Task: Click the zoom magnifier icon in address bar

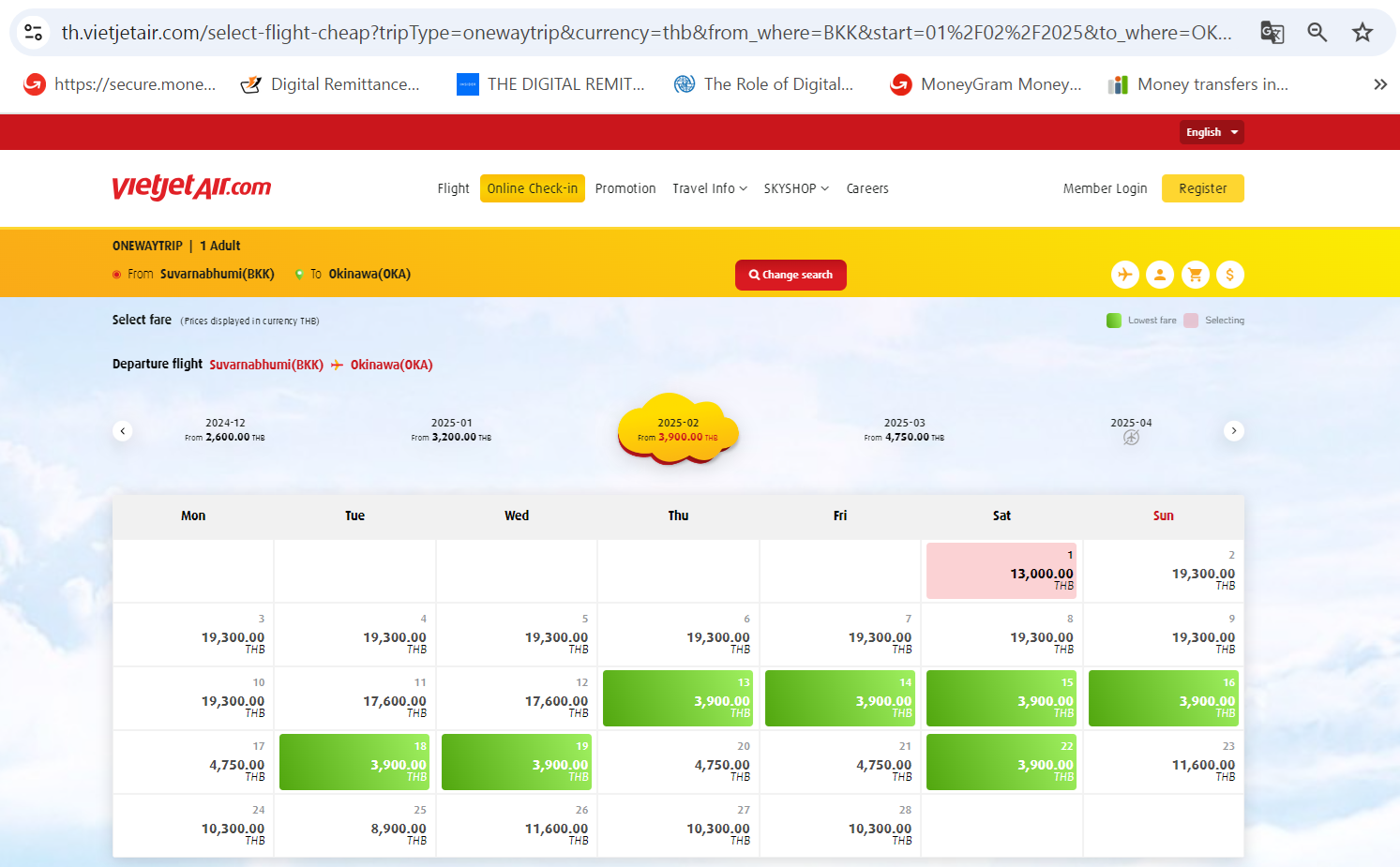Action: point(1317,33)
